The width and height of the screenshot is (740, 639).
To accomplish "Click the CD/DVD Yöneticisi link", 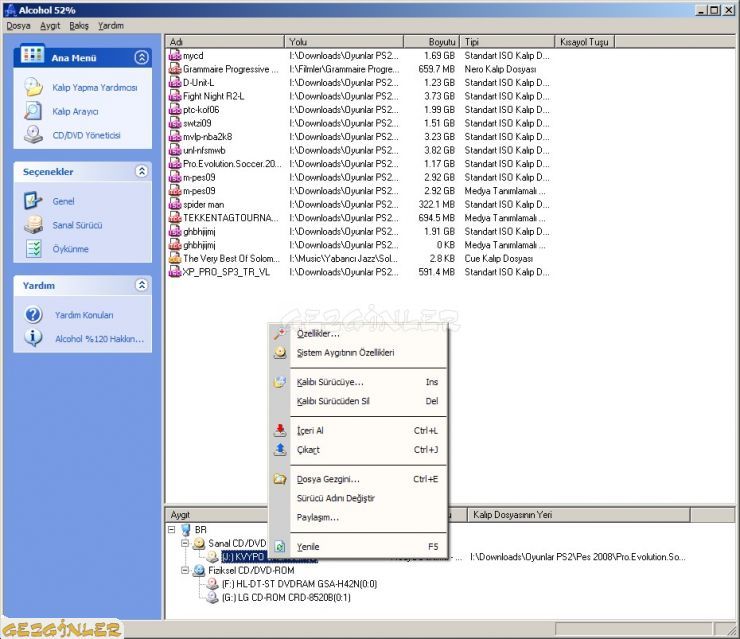I will [86, 135].
